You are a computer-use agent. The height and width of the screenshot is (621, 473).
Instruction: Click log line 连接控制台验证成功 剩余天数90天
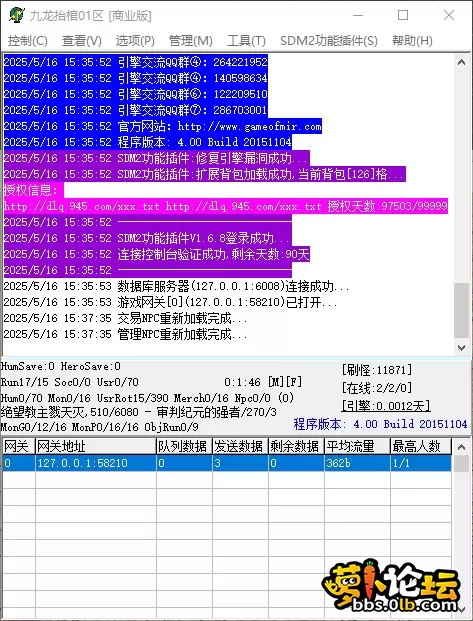point(156,254)
